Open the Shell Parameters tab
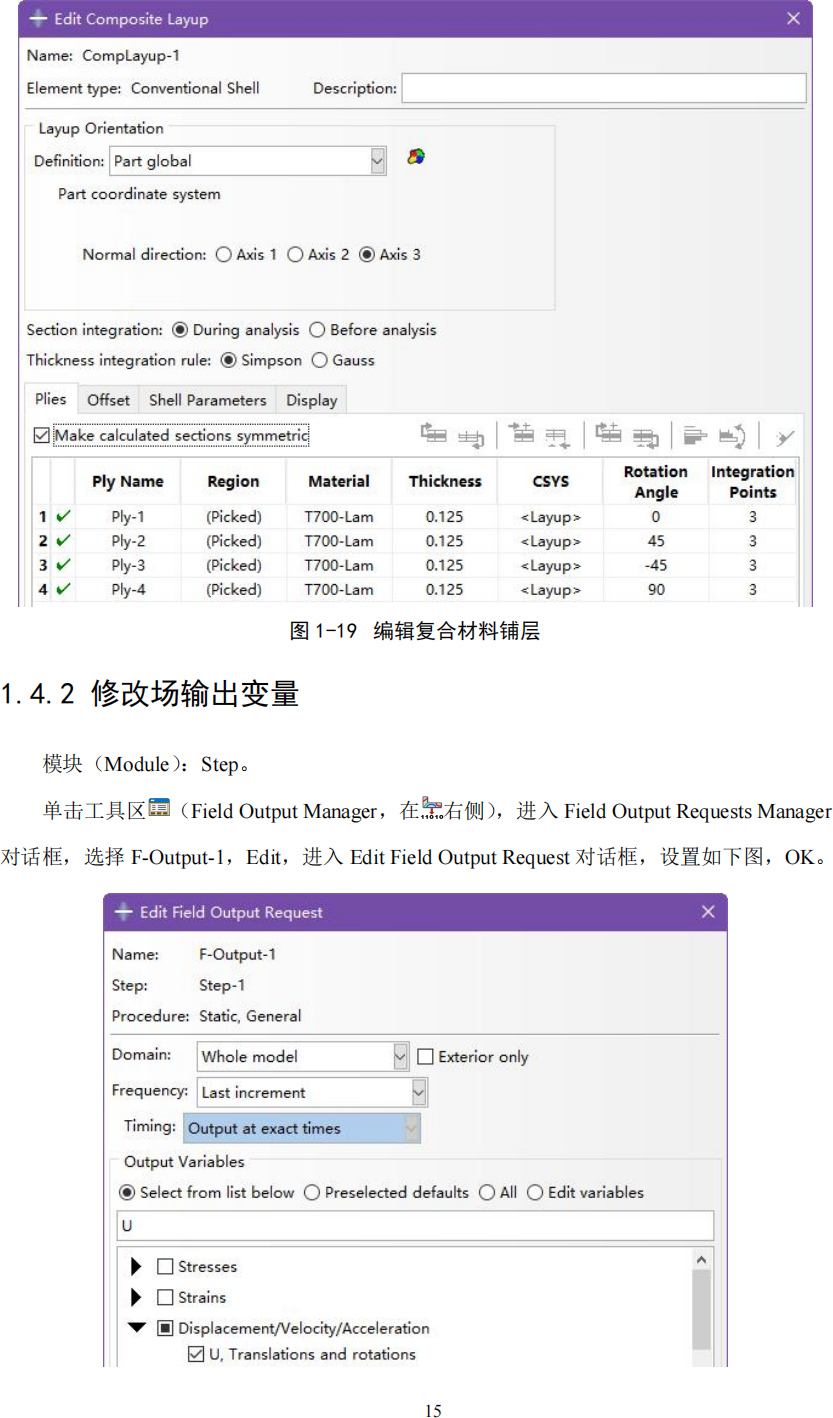Viewport: 833px width, 1418px height. click(207, 400)
